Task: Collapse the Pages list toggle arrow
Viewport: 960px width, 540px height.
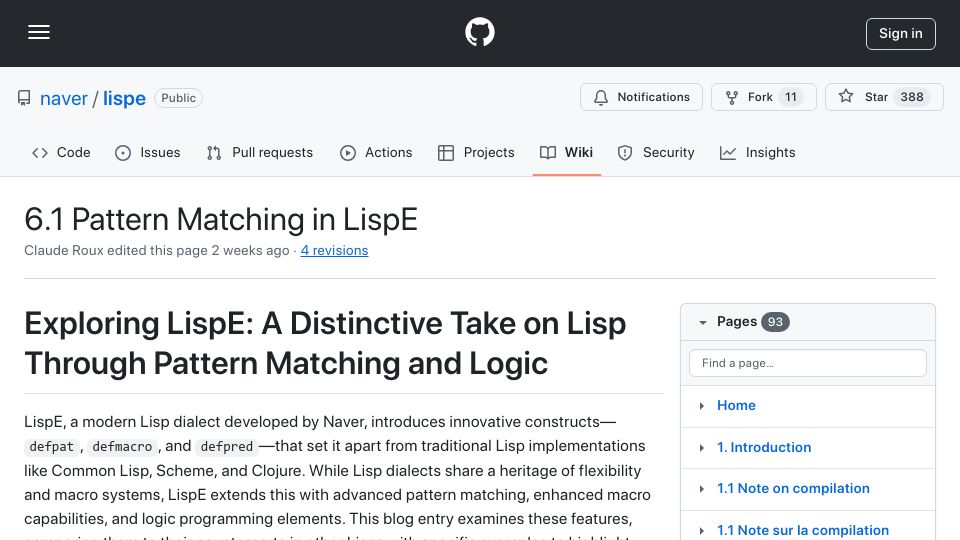Action: [702, 322]
